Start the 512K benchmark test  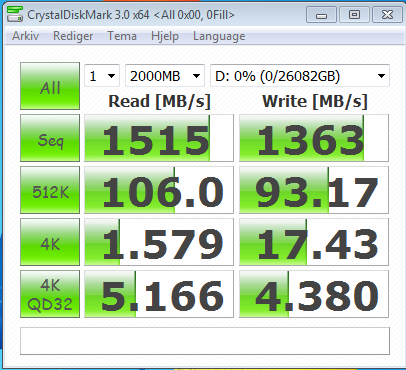50,190
